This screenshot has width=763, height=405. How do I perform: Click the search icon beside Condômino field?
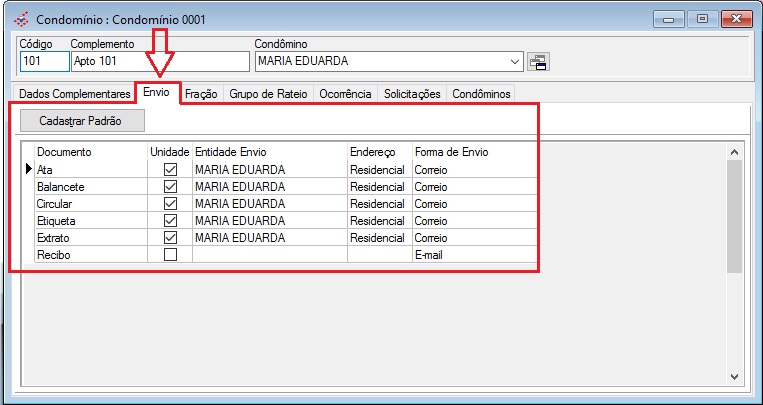point(538,62)
